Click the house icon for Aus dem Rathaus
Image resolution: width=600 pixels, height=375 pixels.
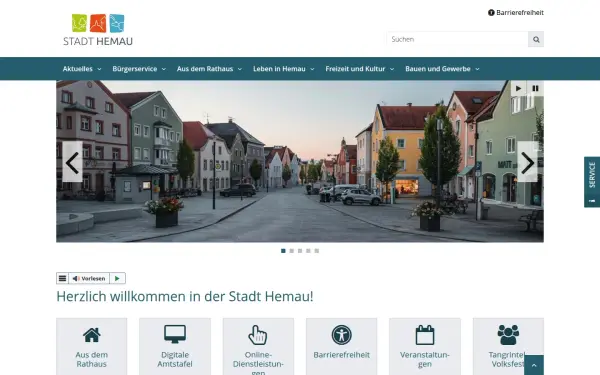point(92,335)
